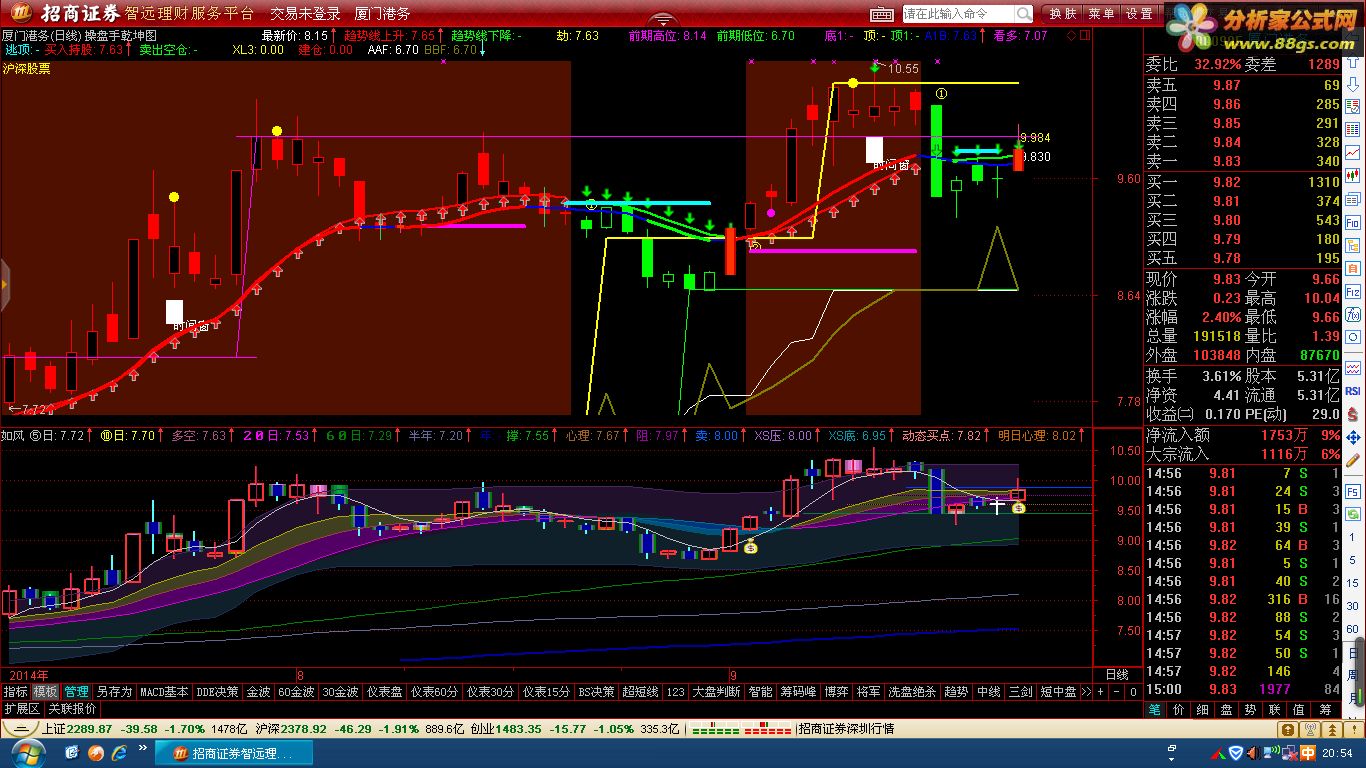Click the 上证 index value 2289.87
Screen dimensions: 1366x768
(91, 729)
